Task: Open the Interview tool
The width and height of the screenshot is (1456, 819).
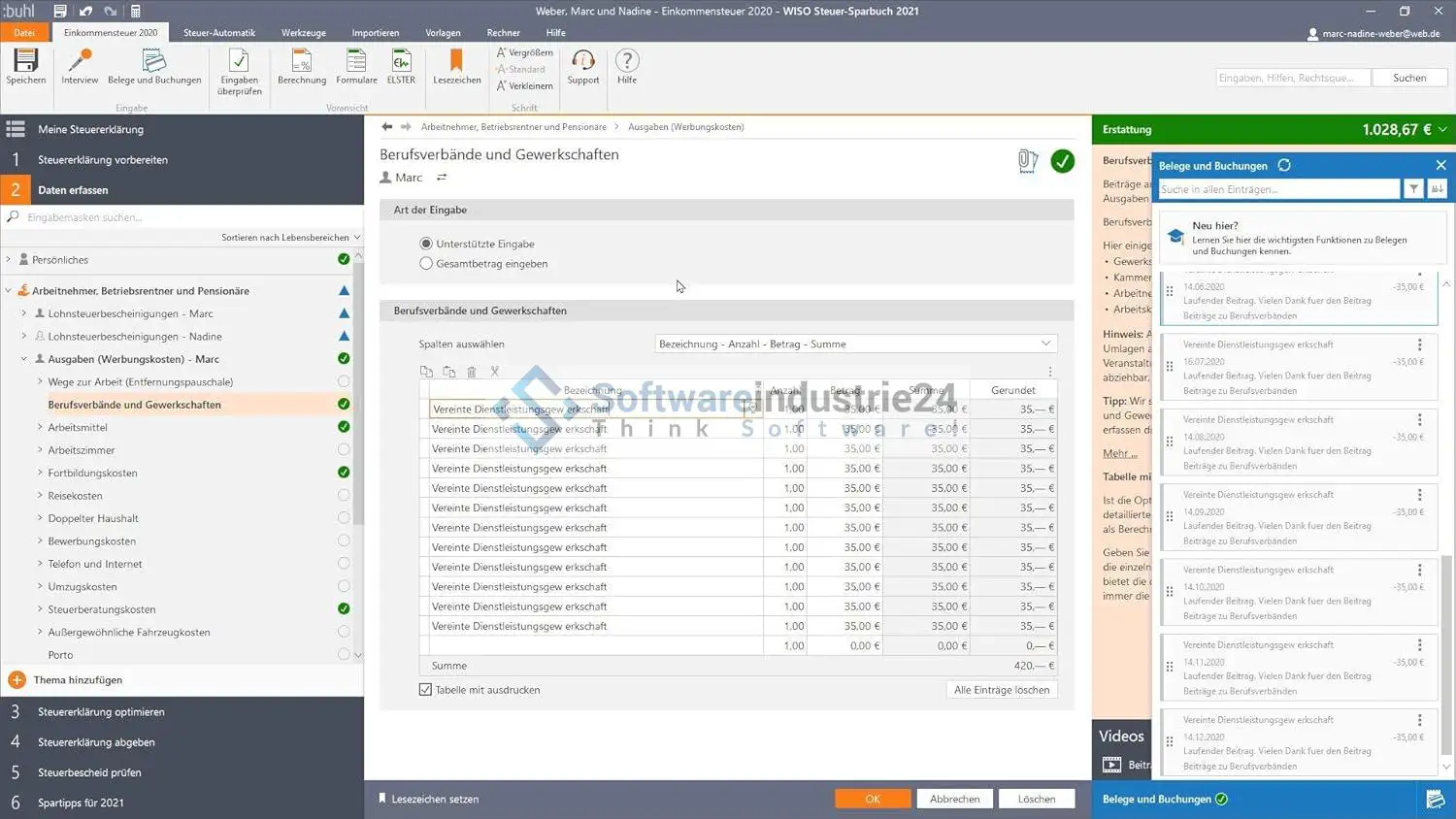Action: (80, 62)
